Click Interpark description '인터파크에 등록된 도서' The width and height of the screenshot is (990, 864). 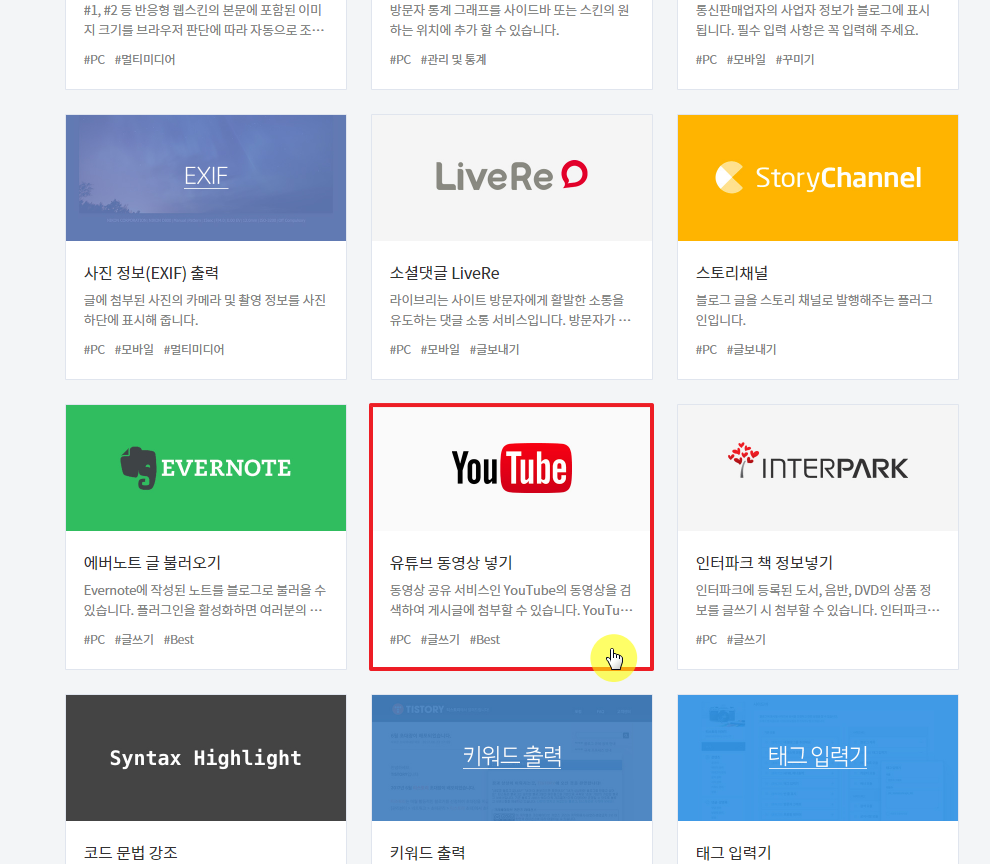click(818, 600)
